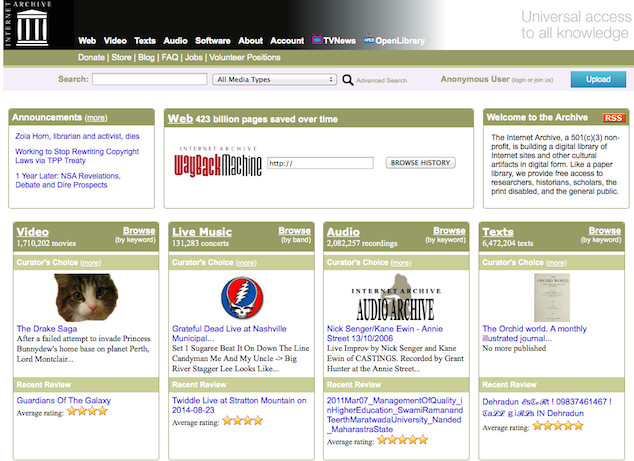Viewport: 634px width, 461px height.
Task: Click the login or join us link
Action: (x=533, y=80)
